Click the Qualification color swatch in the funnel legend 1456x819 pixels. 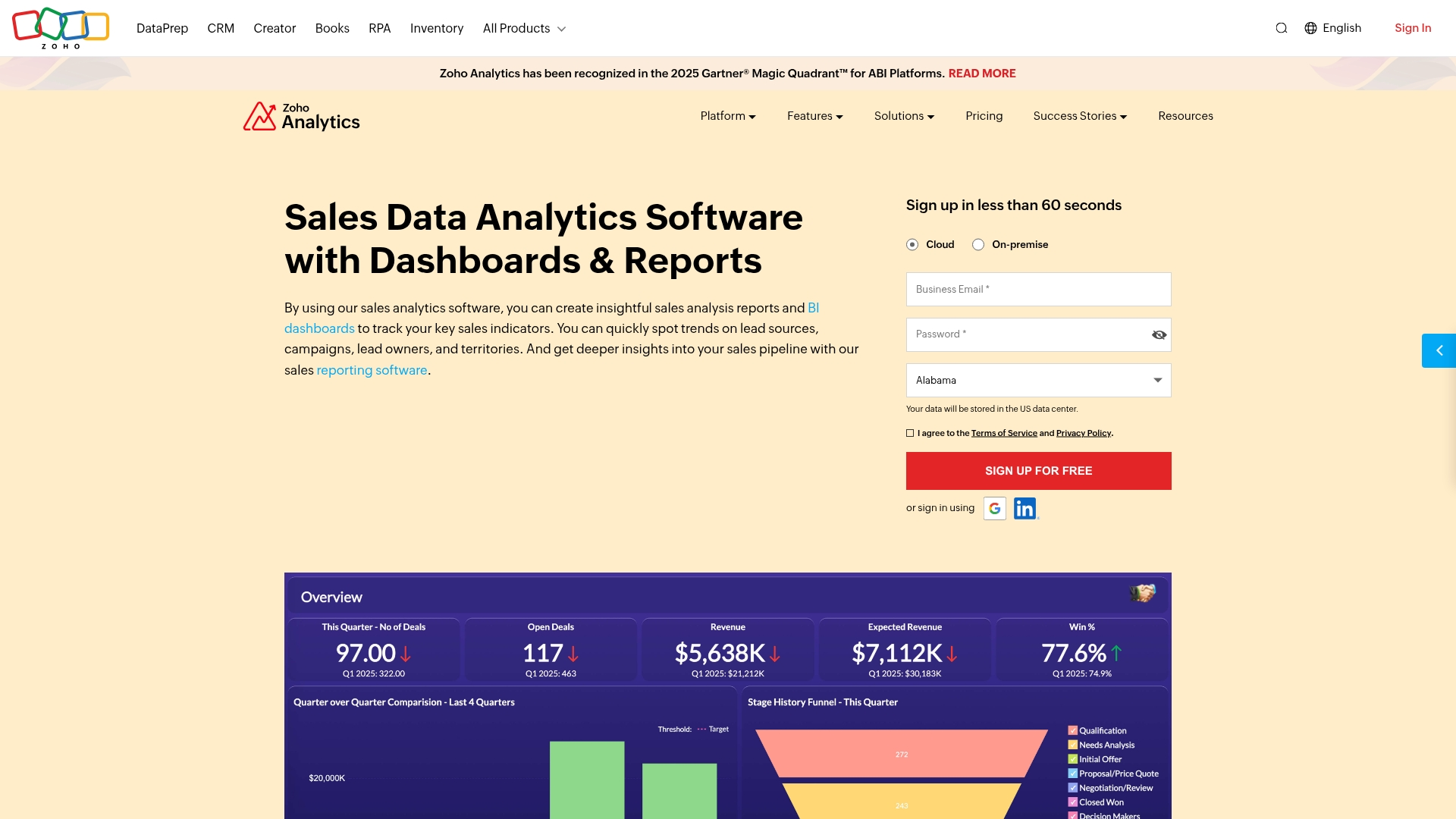click(x=1072, y=730)
